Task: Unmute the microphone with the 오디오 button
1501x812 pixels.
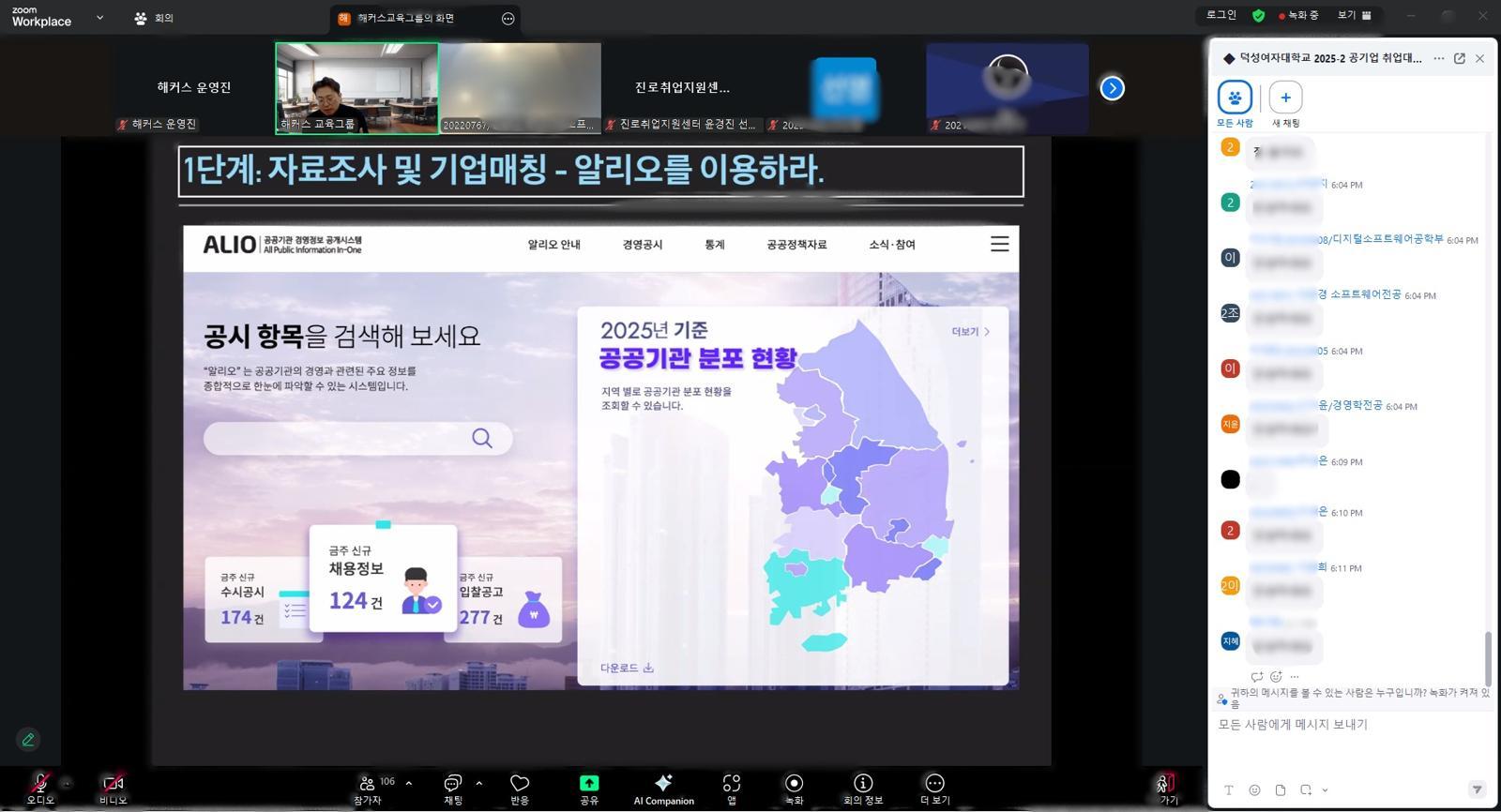Action: click(40, 788)
